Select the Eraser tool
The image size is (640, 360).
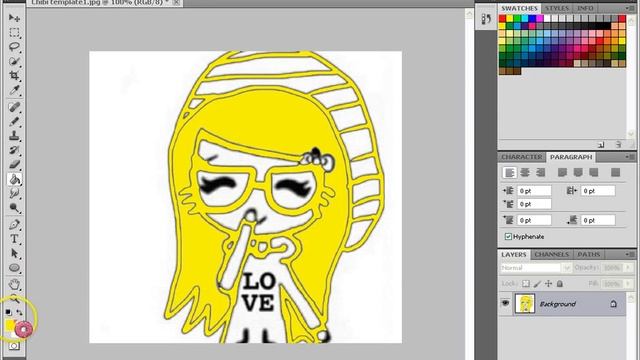point(14,164)
